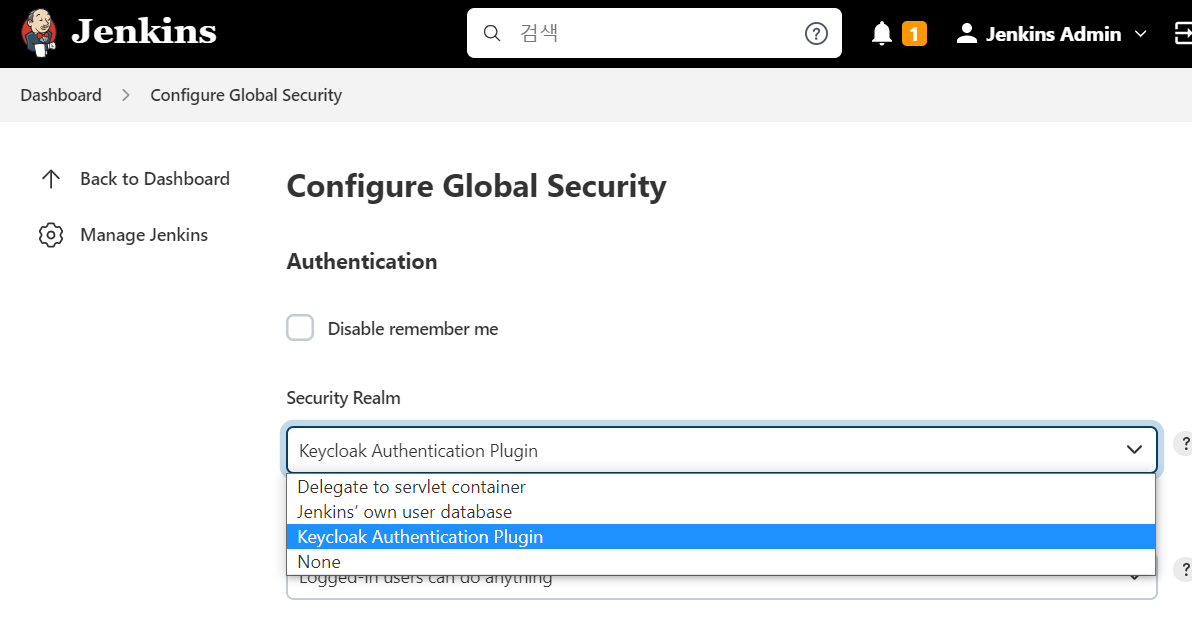The width and height of the screenshot is (1192, 624).
Task: Enable the Disable remember me checkbox
Action: pos(300,328)
